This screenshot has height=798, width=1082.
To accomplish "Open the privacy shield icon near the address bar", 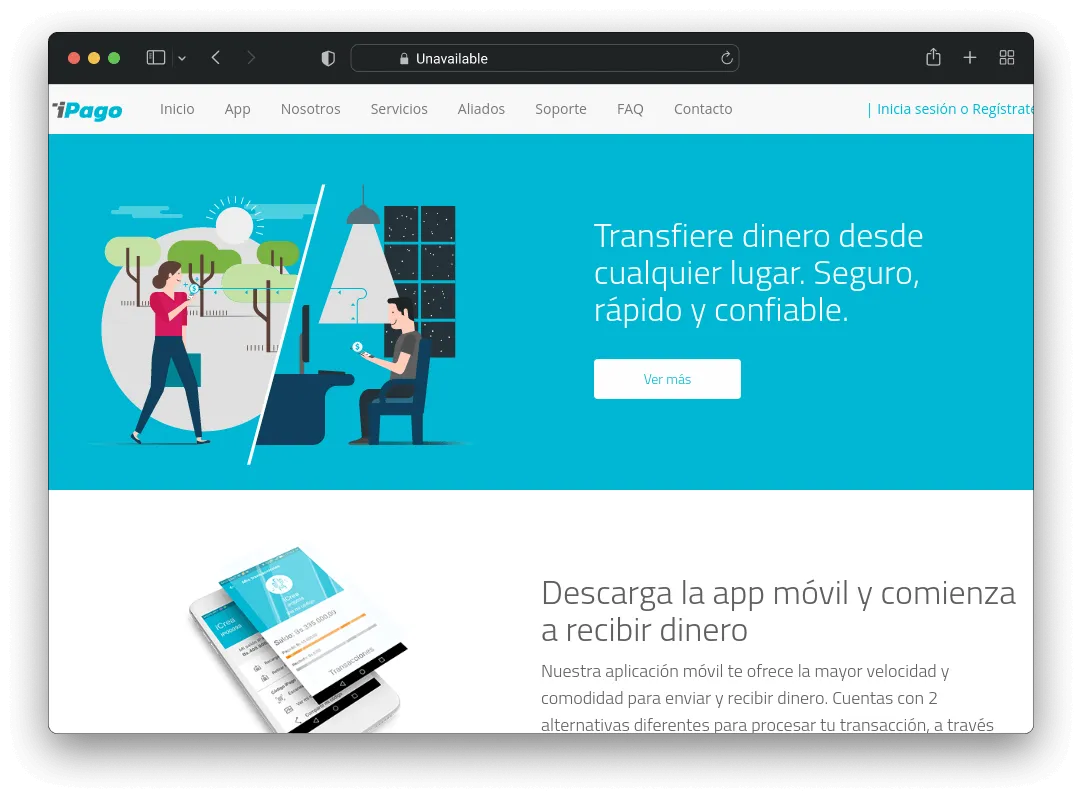I will pos(327,58).
